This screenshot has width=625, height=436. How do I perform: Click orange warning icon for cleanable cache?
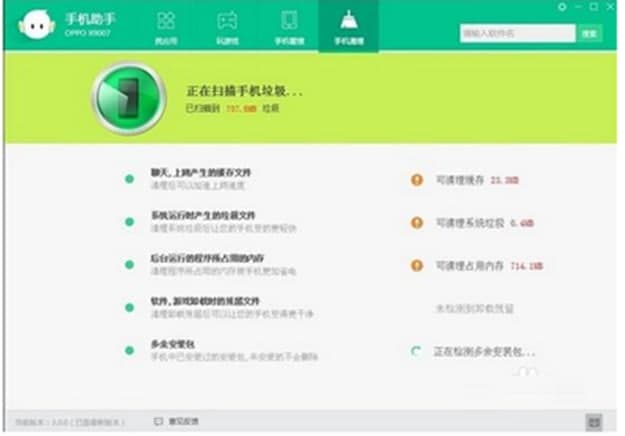click(417, 180)
